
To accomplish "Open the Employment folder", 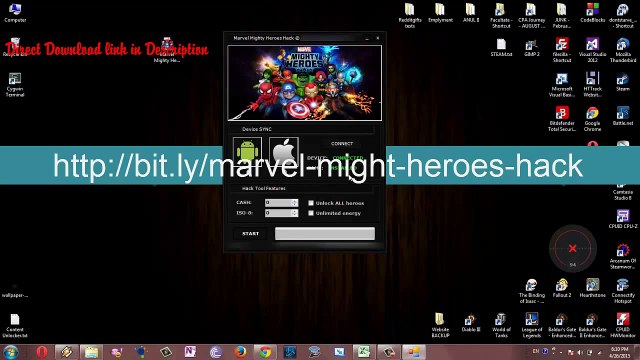I will point(440,12).
